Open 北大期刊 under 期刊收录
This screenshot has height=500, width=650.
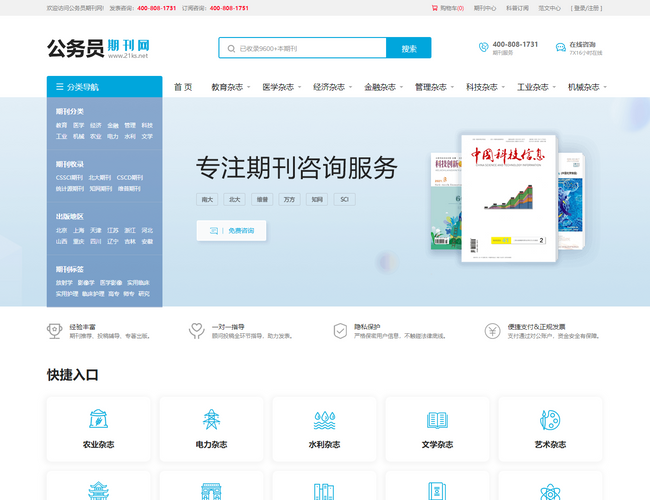pyautogui.click(x=100, y=177)
